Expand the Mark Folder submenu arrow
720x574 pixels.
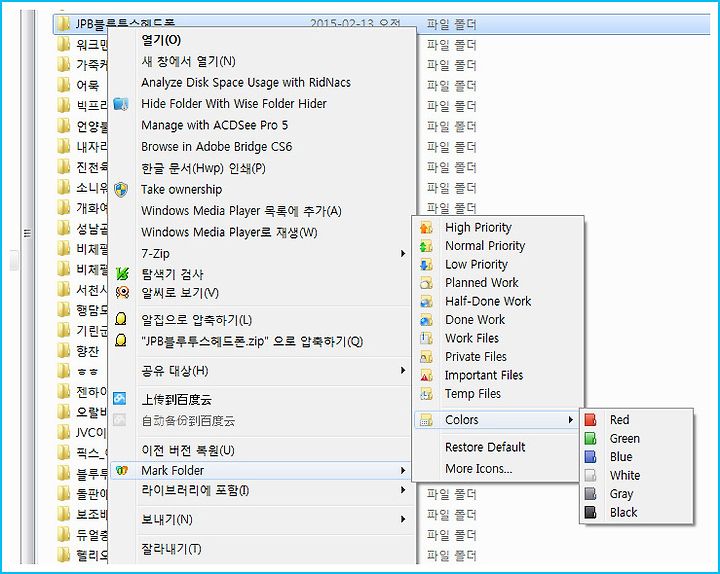[x=403, y=470]
